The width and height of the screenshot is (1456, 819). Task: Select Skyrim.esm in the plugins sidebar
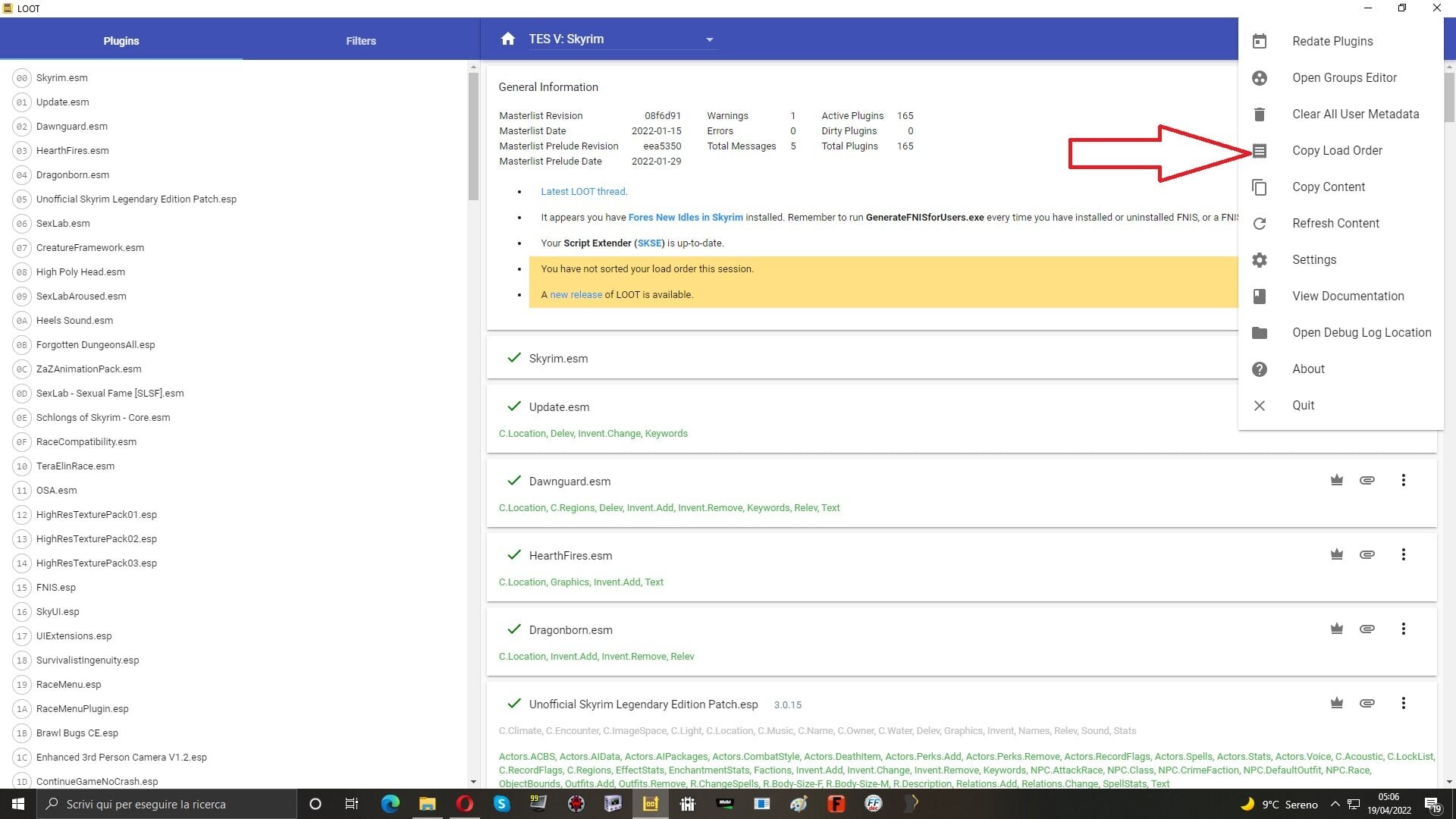[x=234, y=78]
